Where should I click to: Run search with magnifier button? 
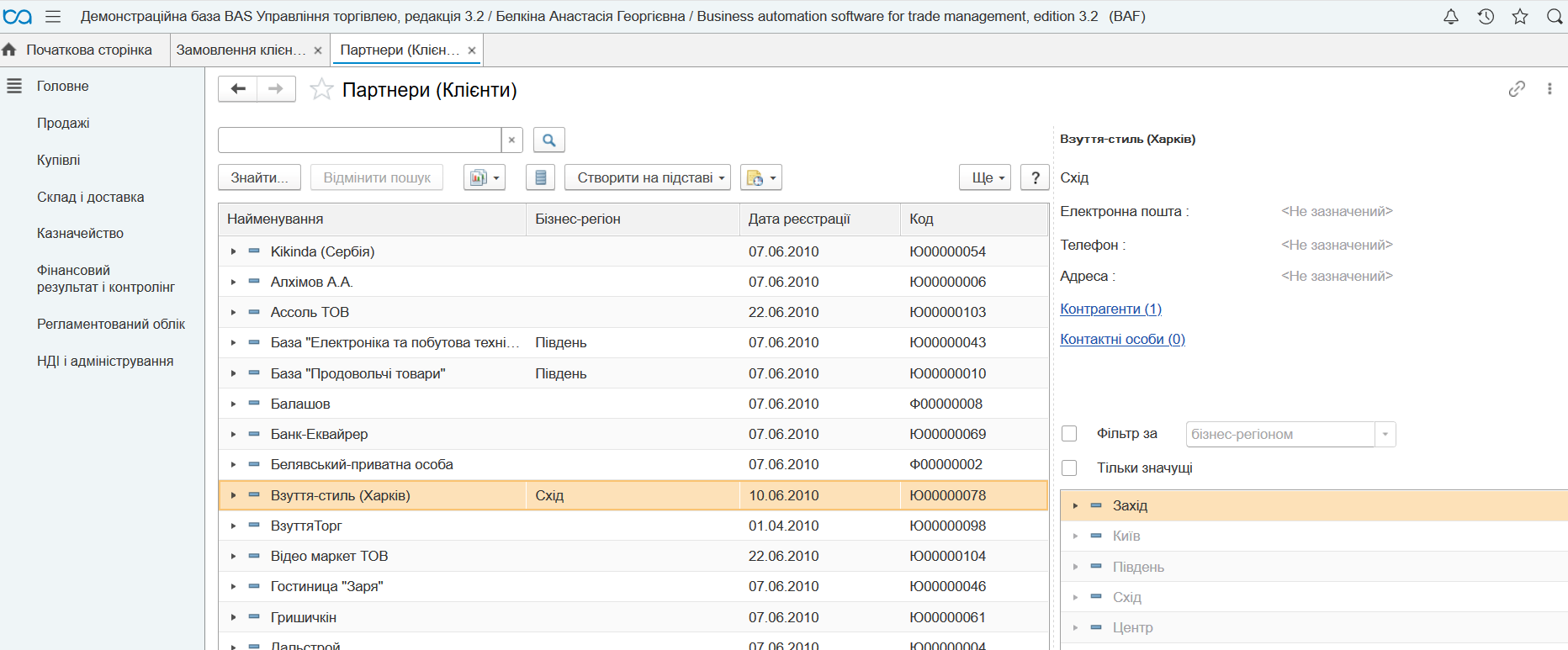click(x=549, y=140)
